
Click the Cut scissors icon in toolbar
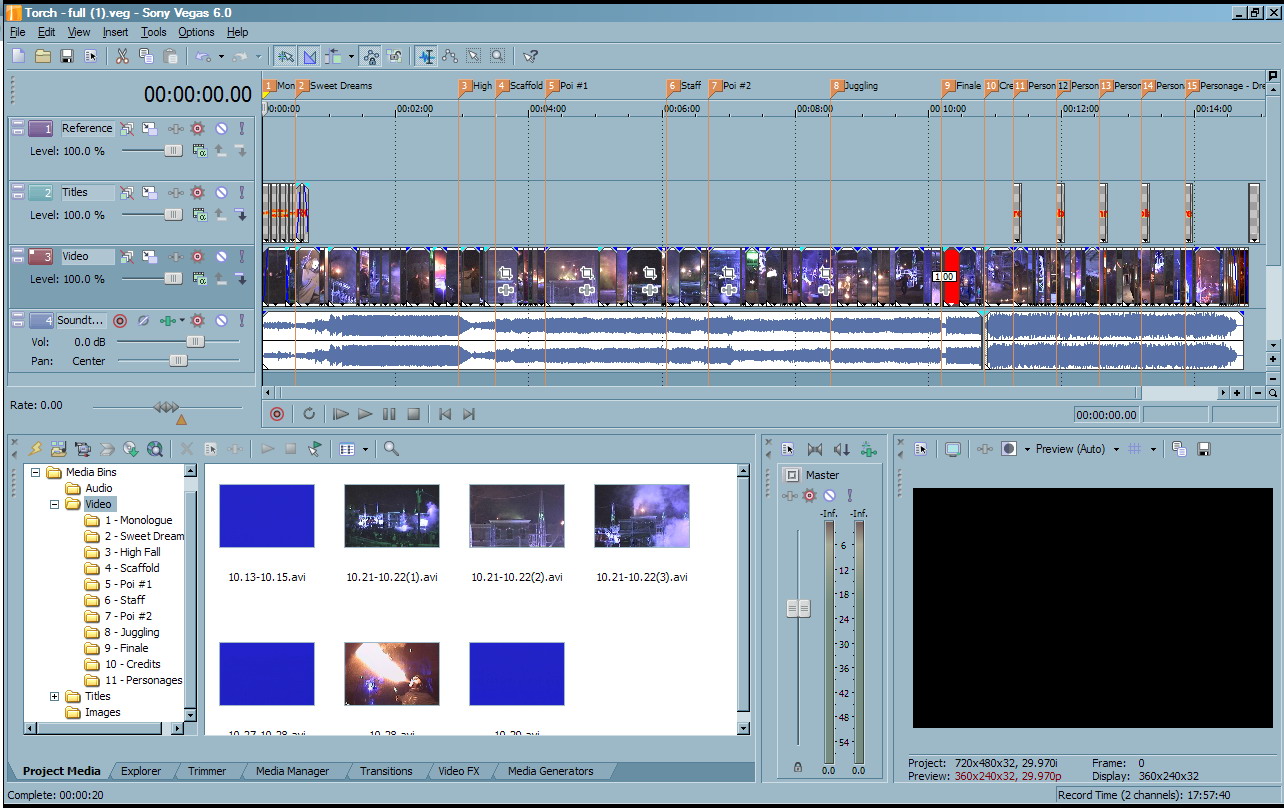pos(122,56)
